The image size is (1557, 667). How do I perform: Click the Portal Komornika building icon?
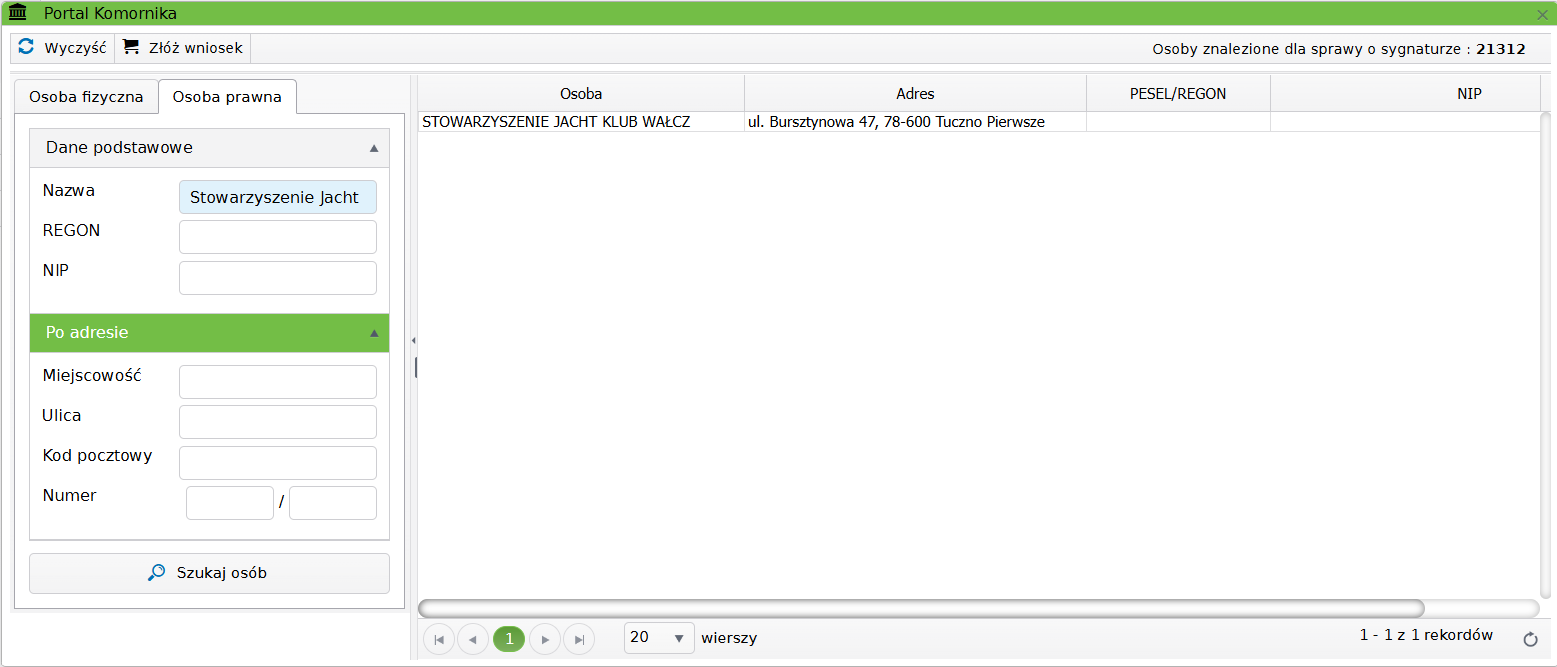pyautogui.click(x=18, y=13)
